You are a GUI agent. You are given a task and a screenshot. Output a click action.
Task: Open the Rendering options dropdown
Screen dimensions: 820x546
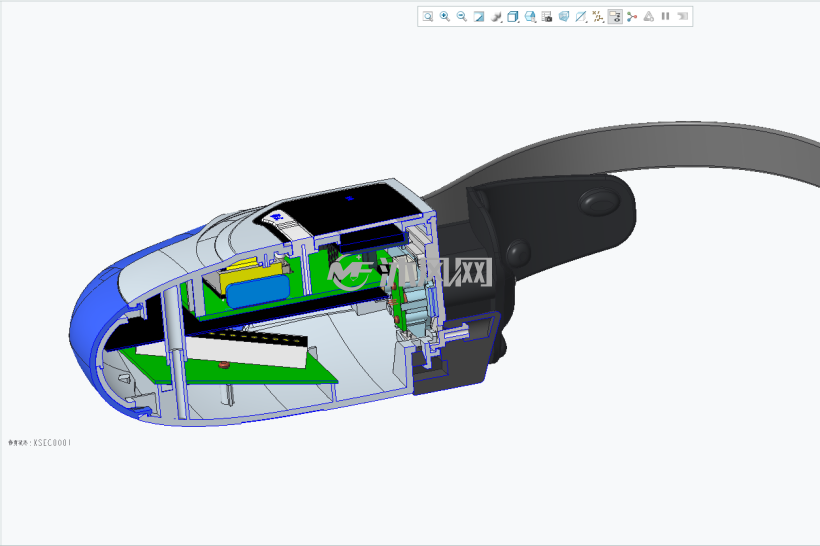click(x=496, y=17)
